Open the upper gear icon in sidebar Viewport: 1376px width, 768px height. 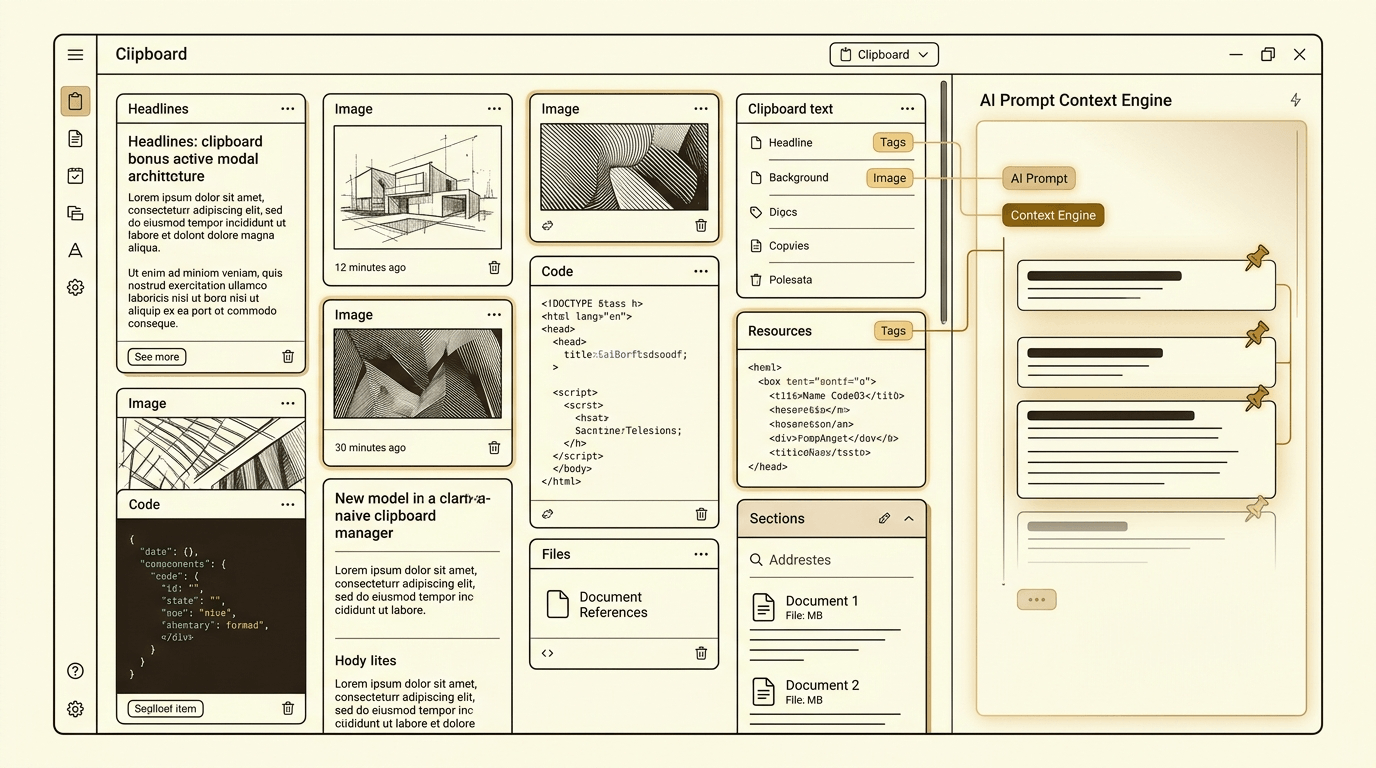[x=75, y=287]
